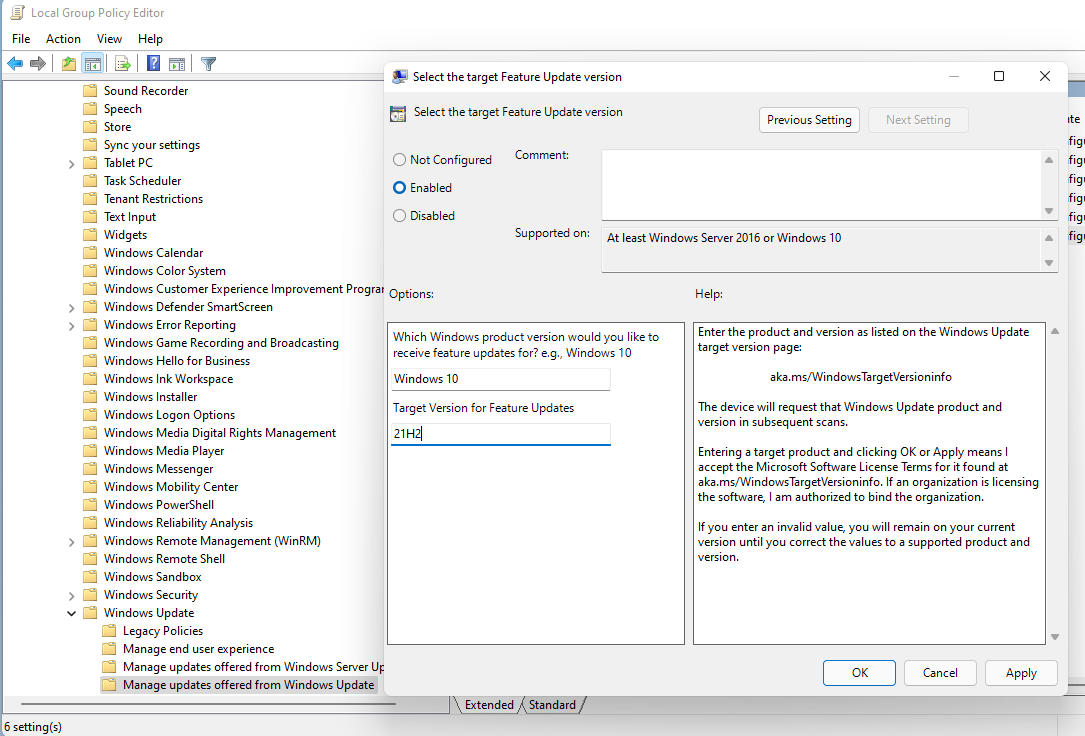
Task: Click the Comment box scroll down arrow
Action: click(1049, 211)
